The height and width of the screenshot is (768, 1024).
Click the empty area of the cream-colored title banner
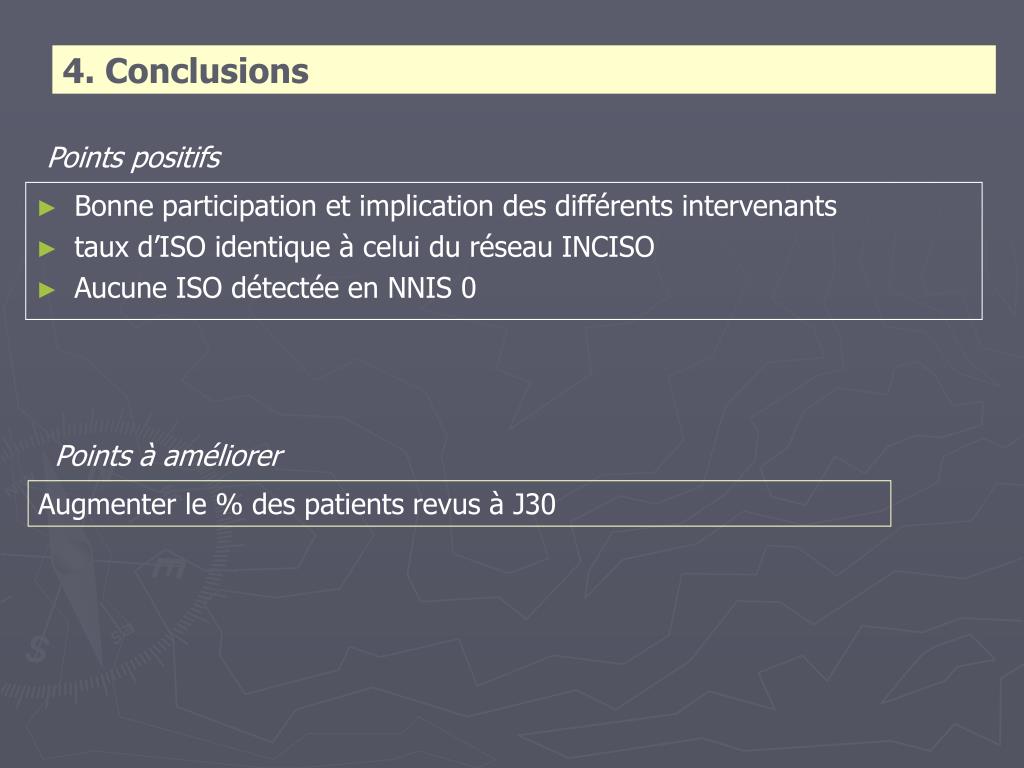[x=653, y=69]
